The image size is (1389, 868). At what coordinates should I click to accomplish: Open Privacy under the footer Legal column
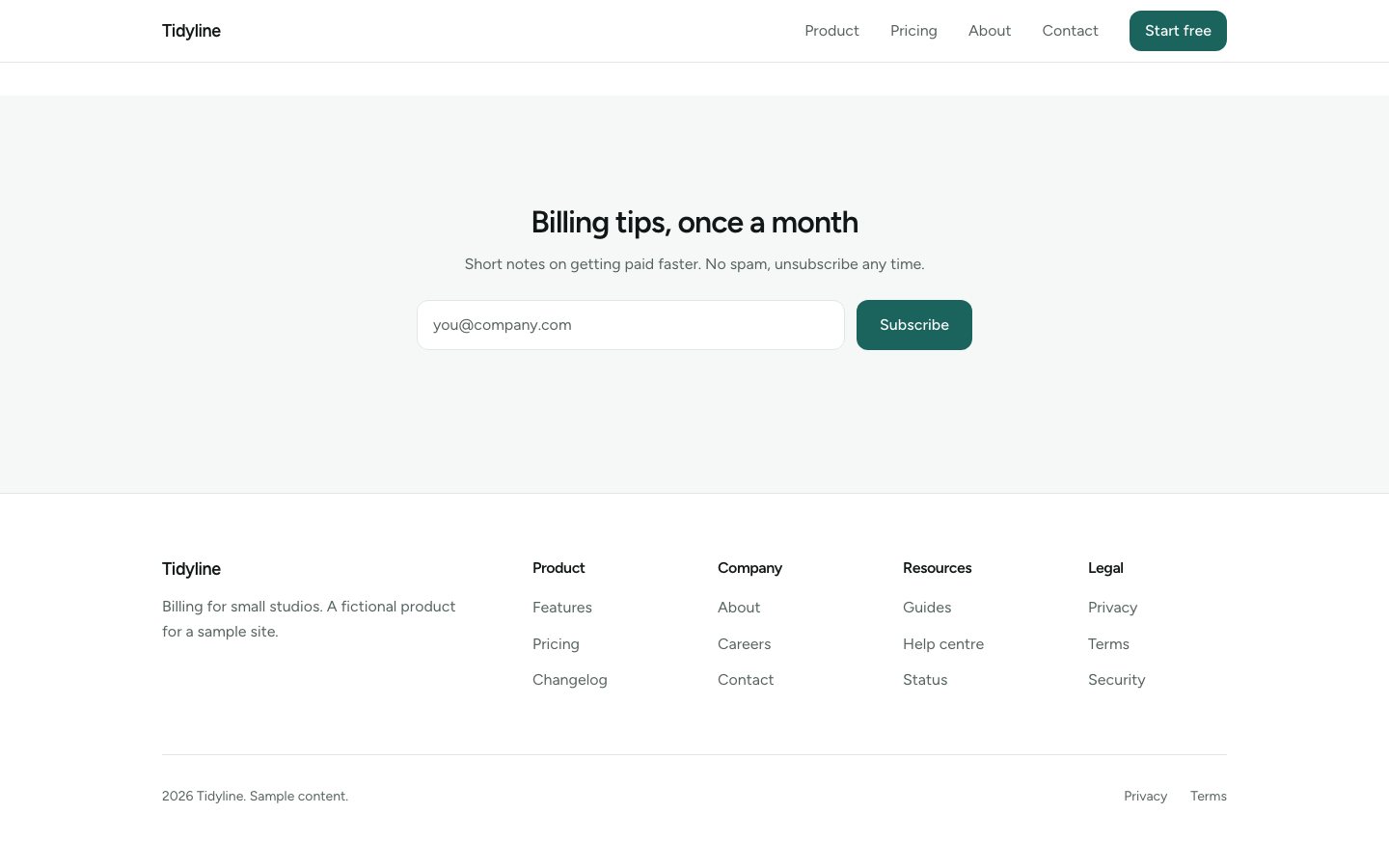click(1112, 608)
